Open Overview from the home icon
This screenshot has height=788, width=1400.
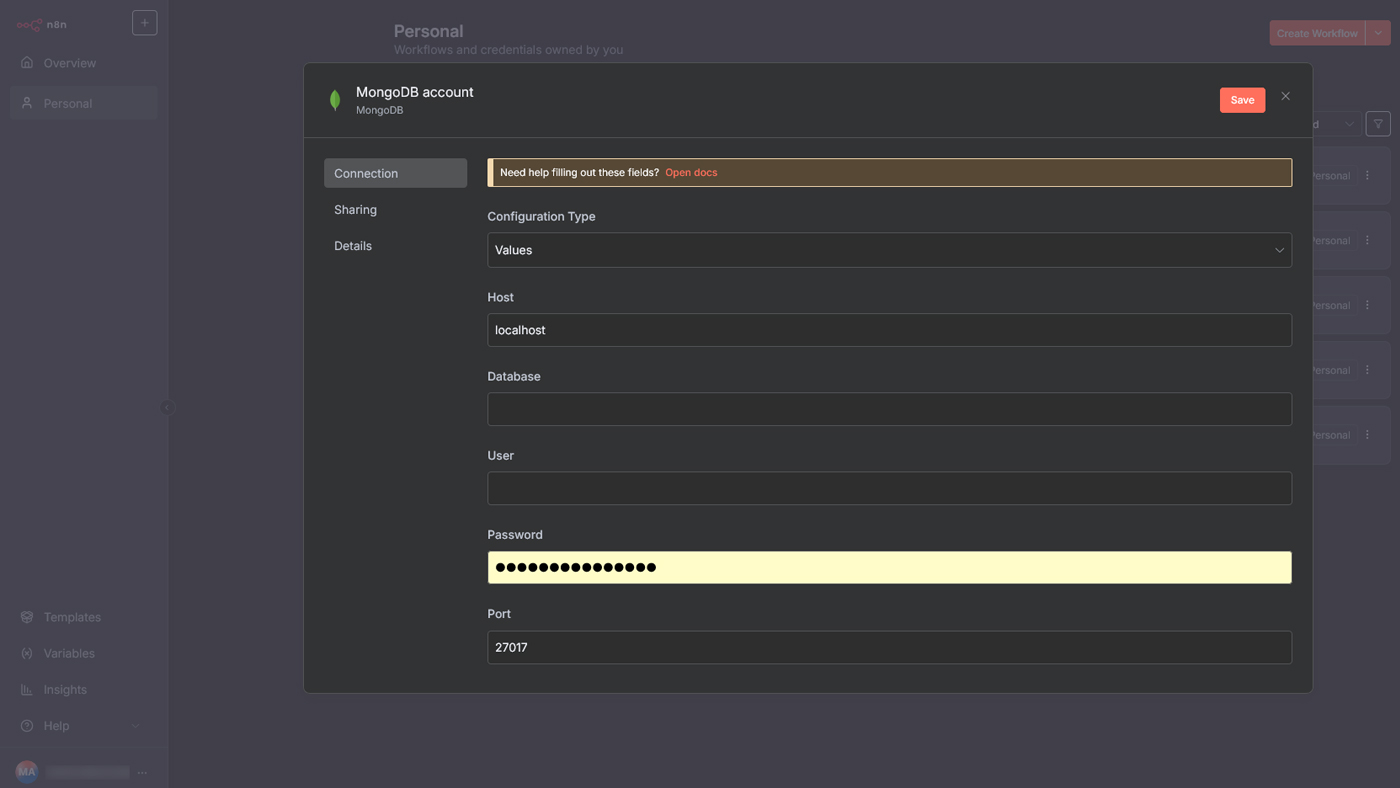27,63
